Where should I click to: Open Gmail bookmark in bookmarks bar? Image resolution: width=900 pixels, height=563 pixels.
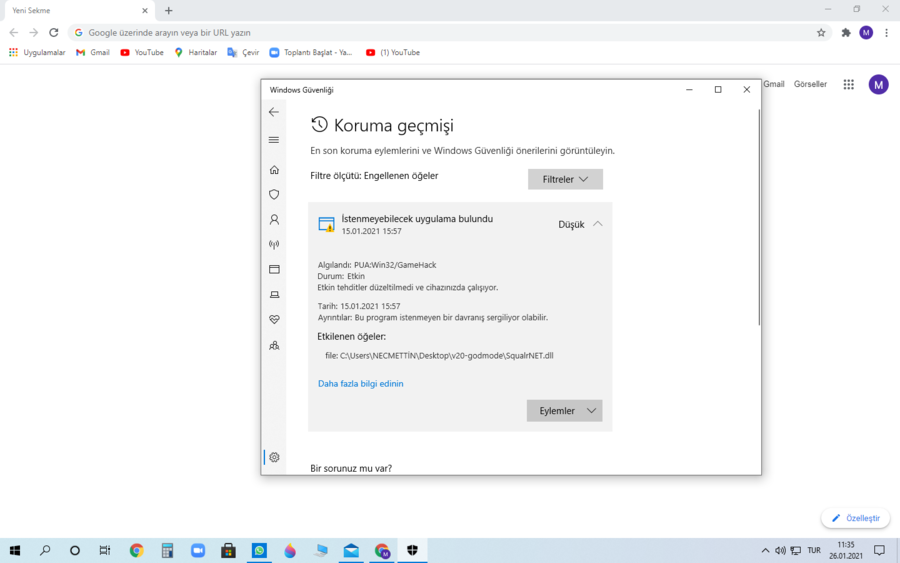pos(93,52)
